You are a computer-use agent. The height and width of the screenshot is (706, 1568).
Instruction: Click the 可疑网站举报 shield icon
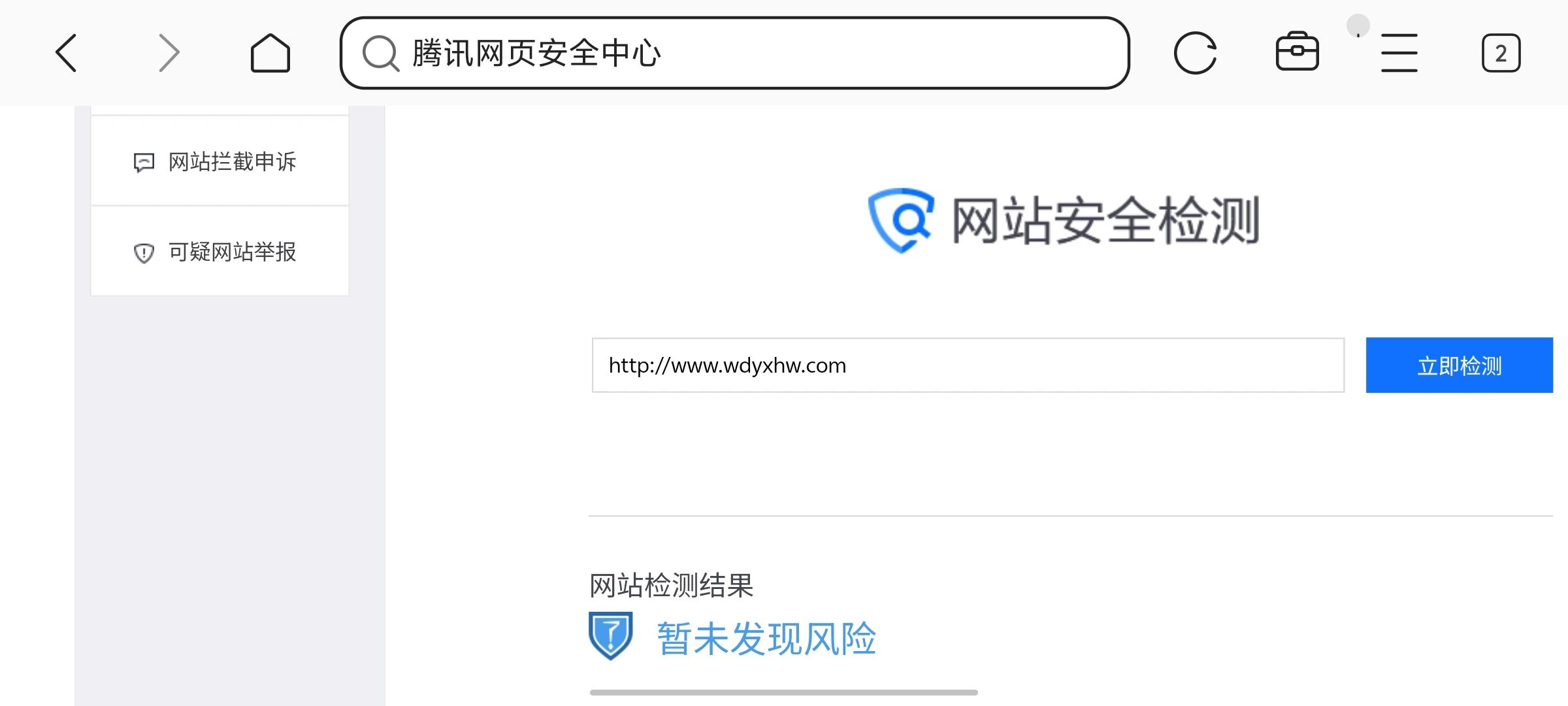click(x=144, y=253)
